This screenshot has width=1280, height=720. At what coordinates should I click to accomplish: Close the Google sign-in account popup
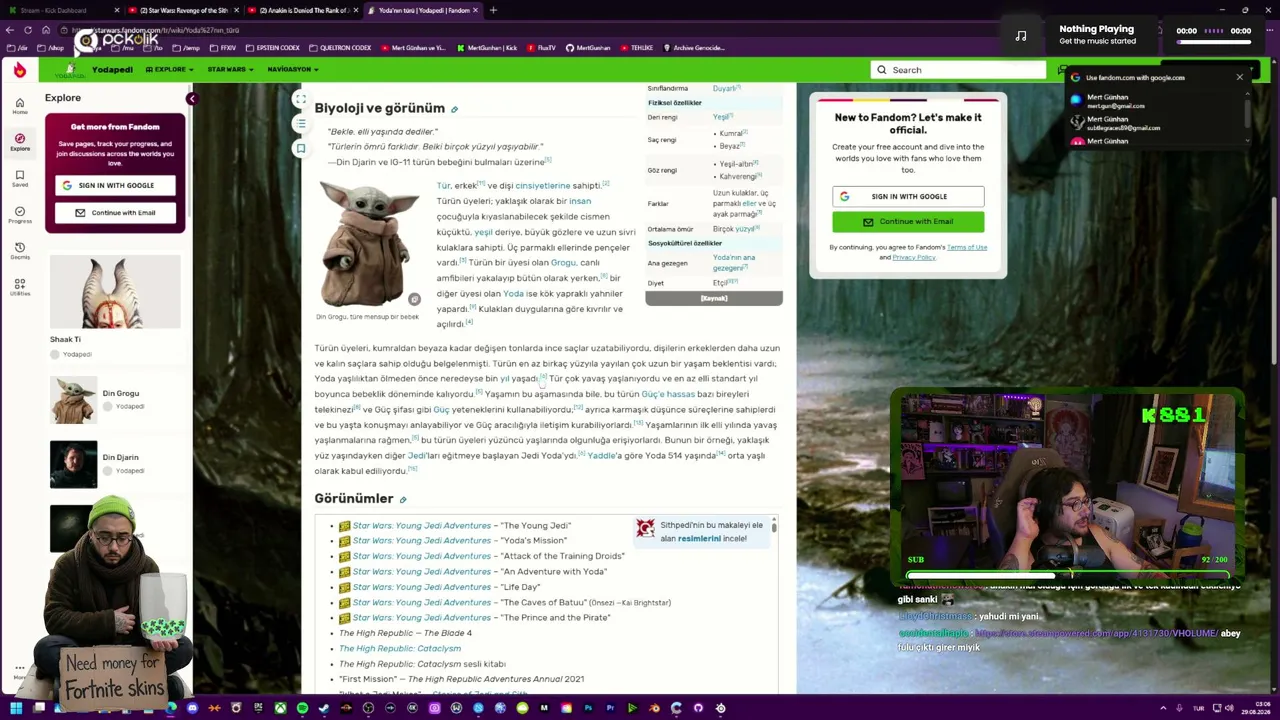tap(1239, 77)
